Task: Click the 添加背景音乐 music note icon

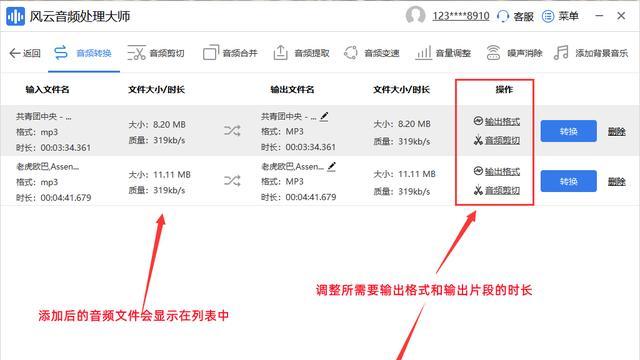Action: [x=561, y=53]
